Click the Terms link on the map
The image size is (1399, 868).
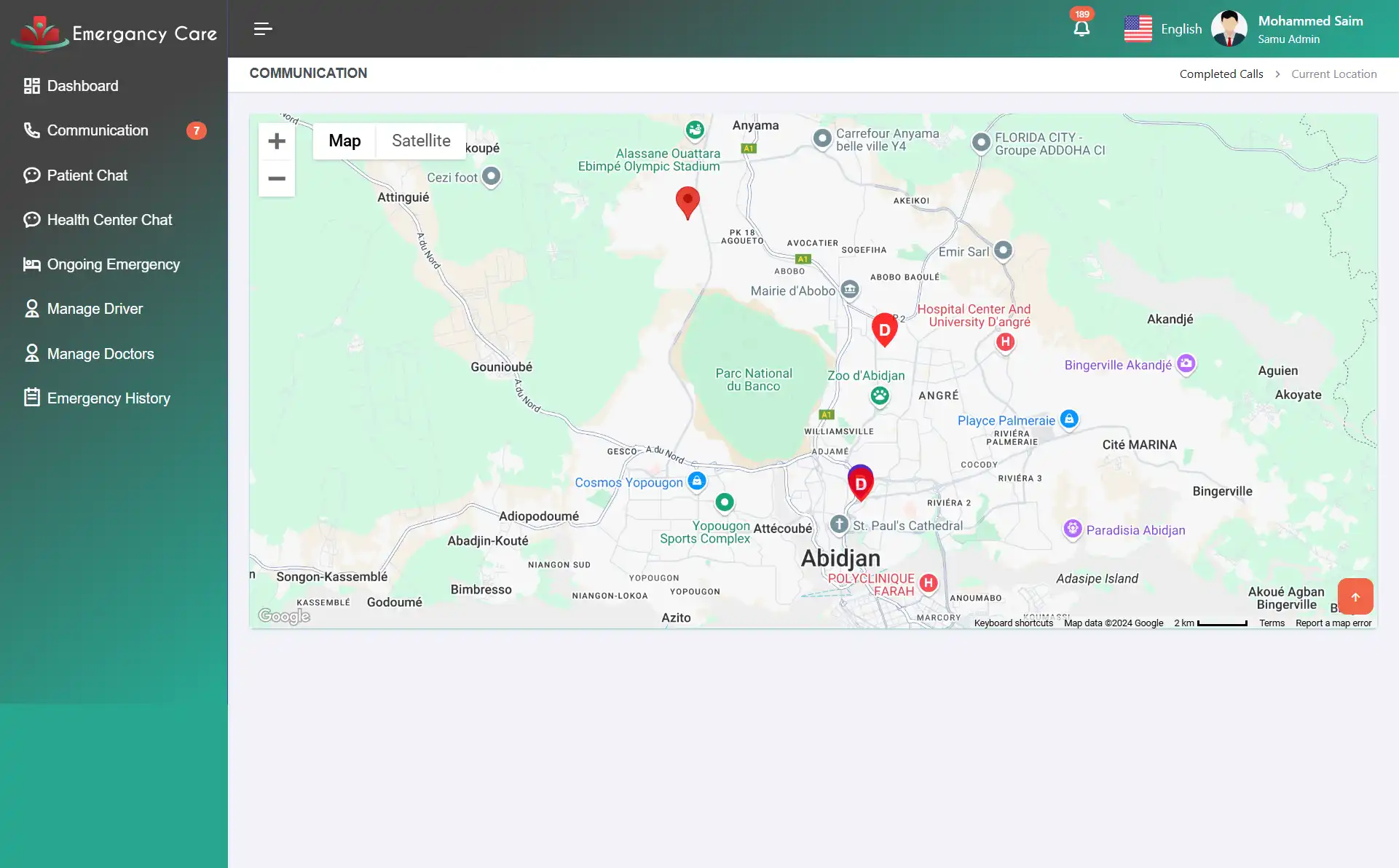pyautogui.click(x=1272, y=623)
